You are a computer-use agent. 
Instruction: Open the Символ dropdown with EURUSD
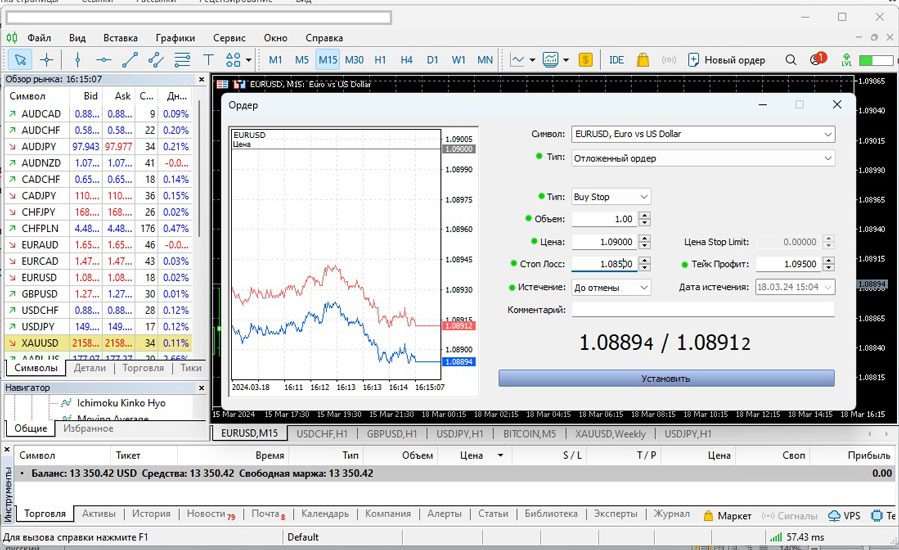702,134
